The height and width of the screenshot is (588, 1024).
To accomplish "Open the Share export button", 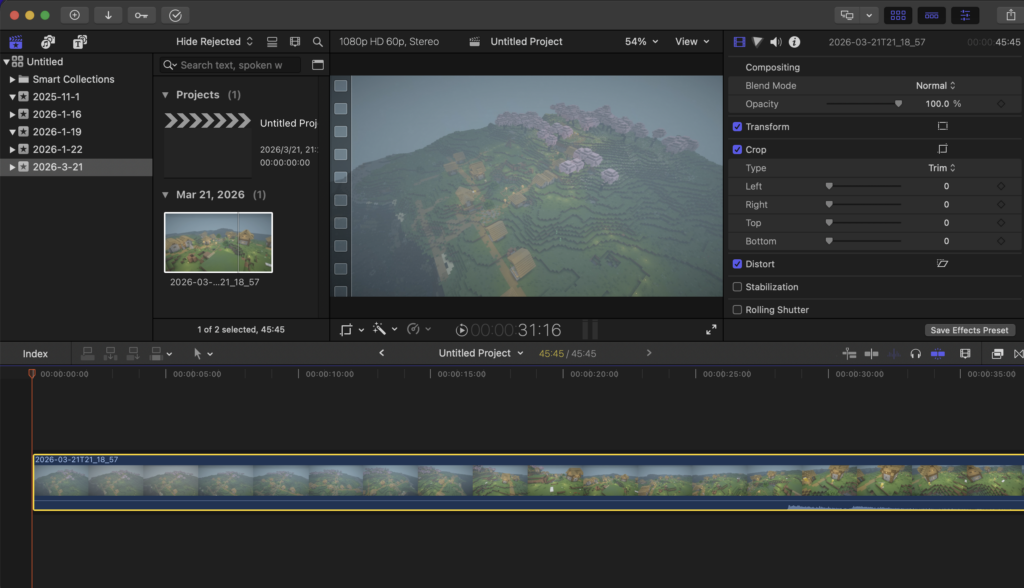I will point(1009,15).
